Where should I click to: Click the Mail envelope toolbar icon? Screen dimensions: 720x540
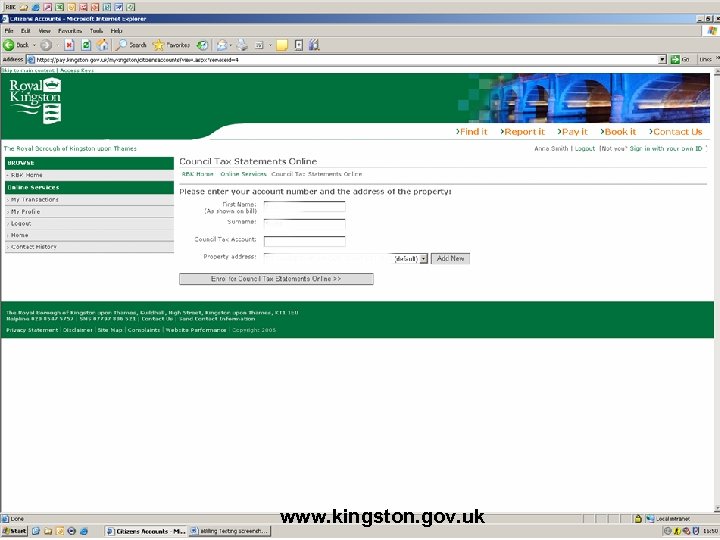point(222,45)
